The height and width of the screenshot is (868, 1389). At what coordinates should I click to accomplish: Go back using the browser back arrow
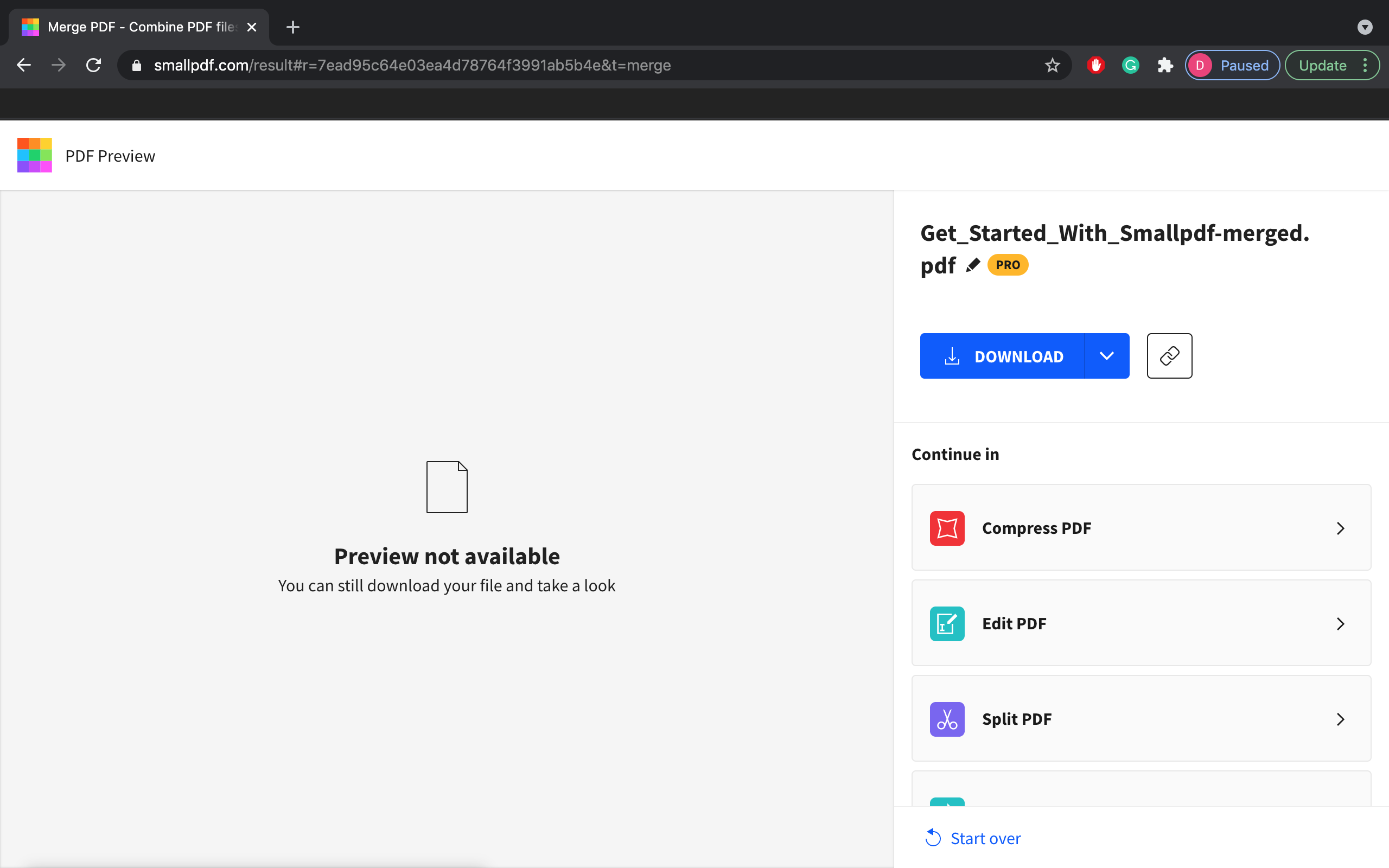pos(23,65)
